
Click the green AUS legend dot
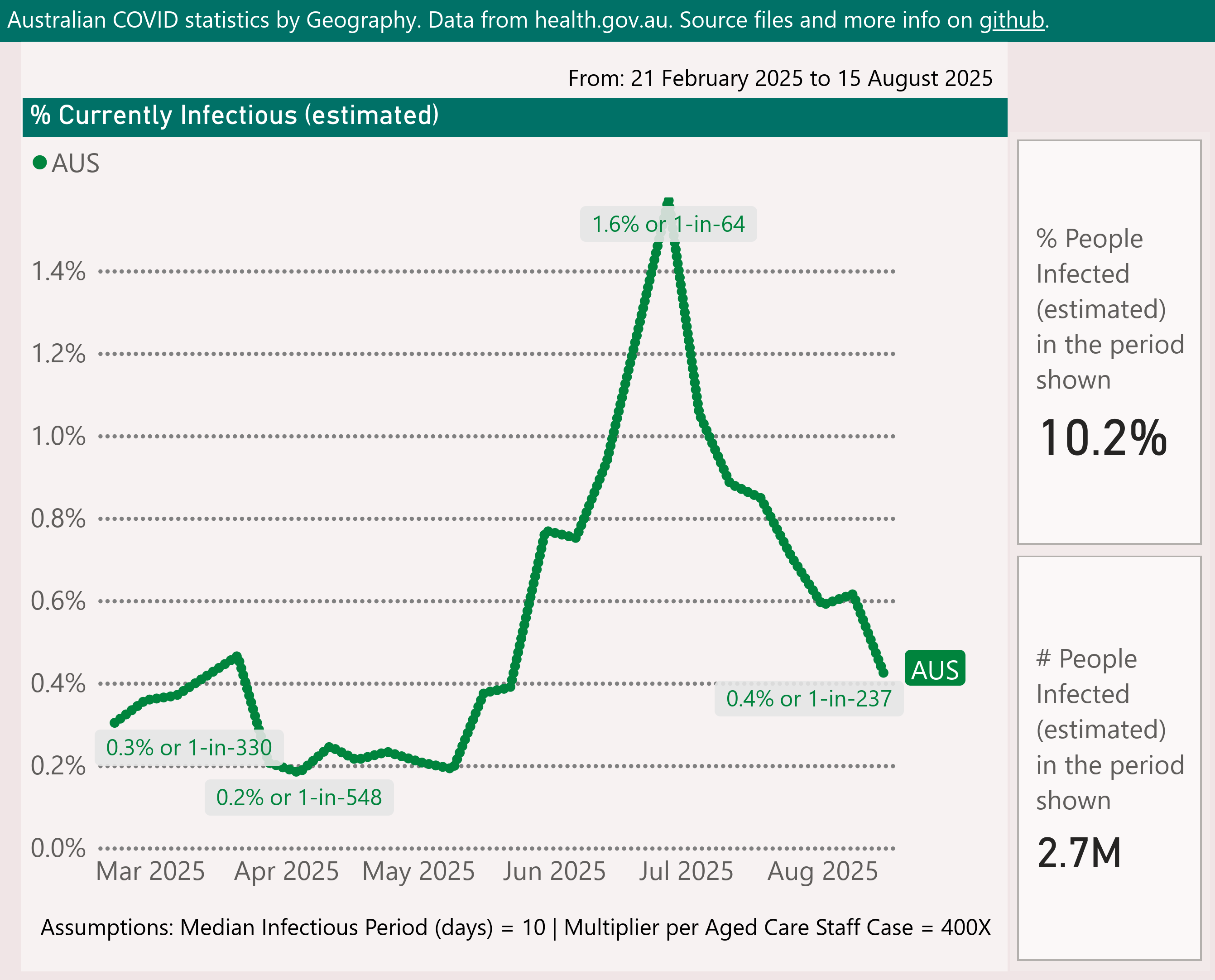tap(39, 163)
